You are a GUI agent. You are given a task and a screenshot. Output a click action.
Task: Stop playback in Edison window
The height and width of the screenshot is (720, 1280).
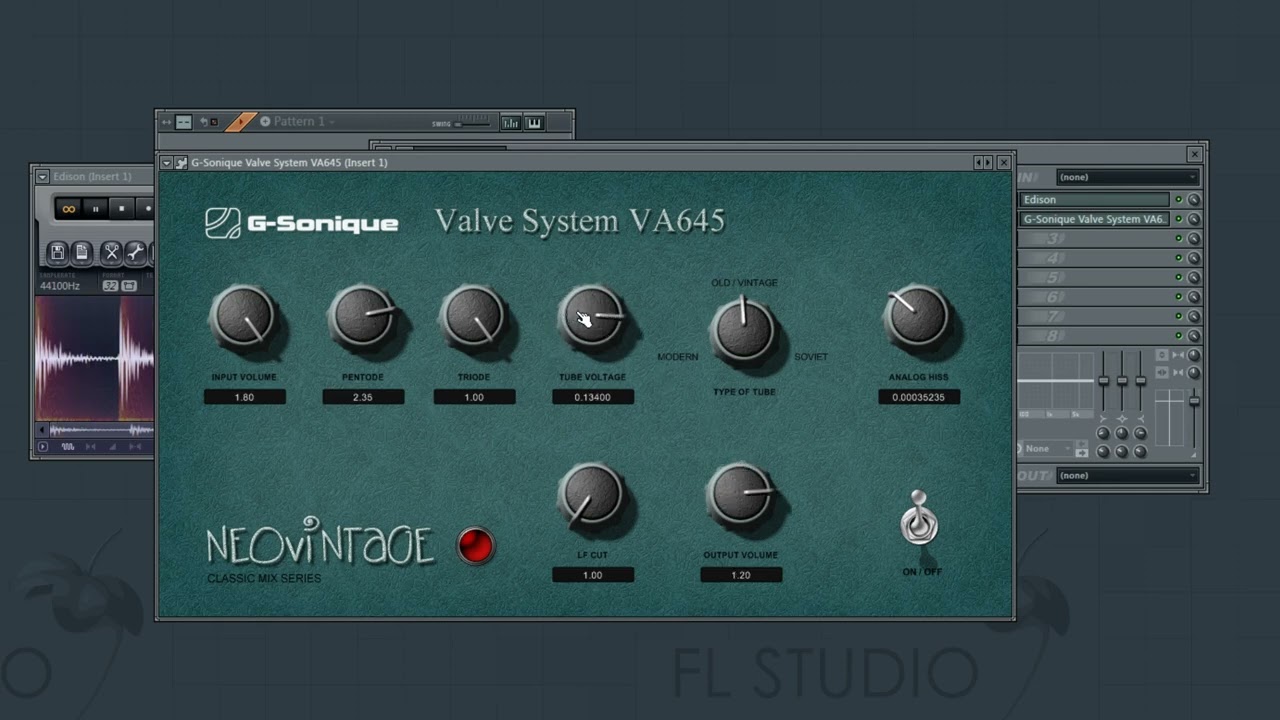(121, 208)
